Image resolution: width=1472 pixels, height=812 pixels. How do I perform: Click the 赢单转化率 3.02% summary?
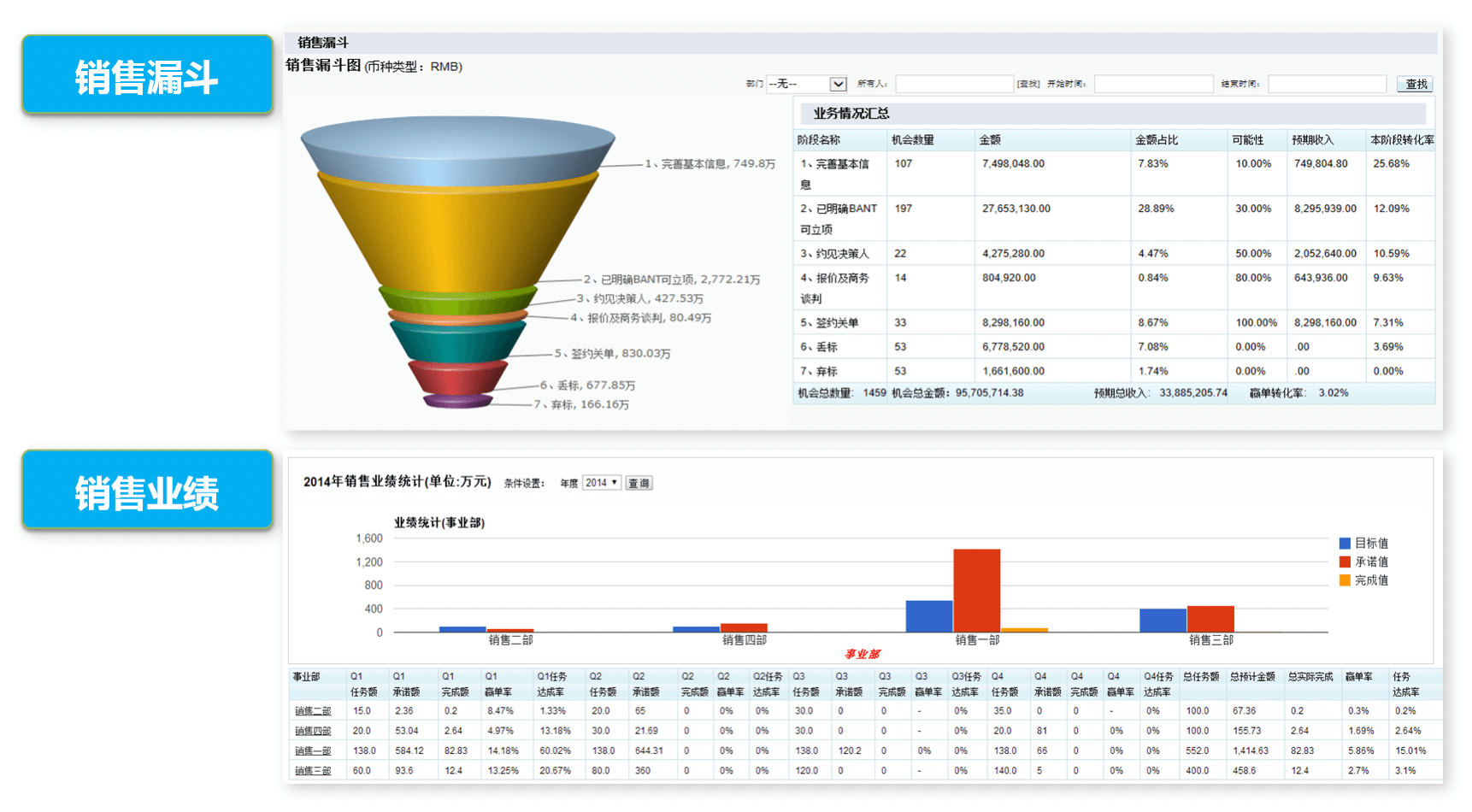coord(1298,393)
